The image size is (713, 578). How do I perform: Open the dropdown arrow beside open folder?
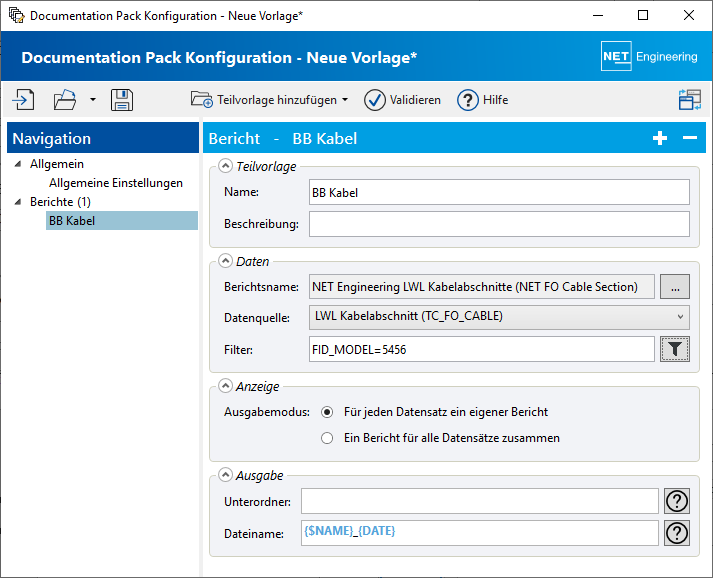pyautogui.click(x=93, y=100)
